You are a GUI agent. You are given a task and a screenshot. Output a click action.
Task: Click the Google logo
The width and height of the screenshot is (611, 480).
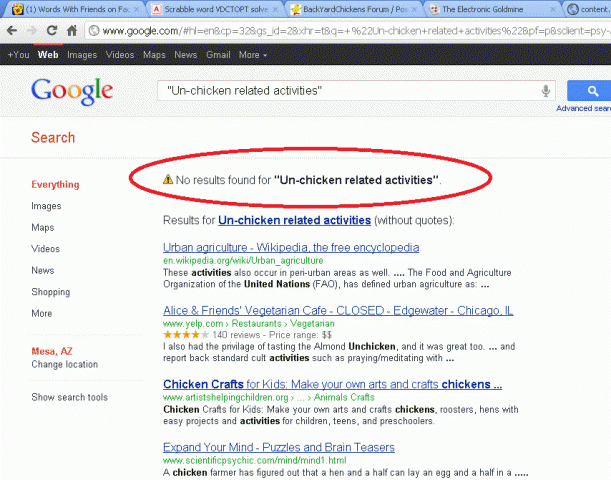pyautogui.click(x=72, y=91)
